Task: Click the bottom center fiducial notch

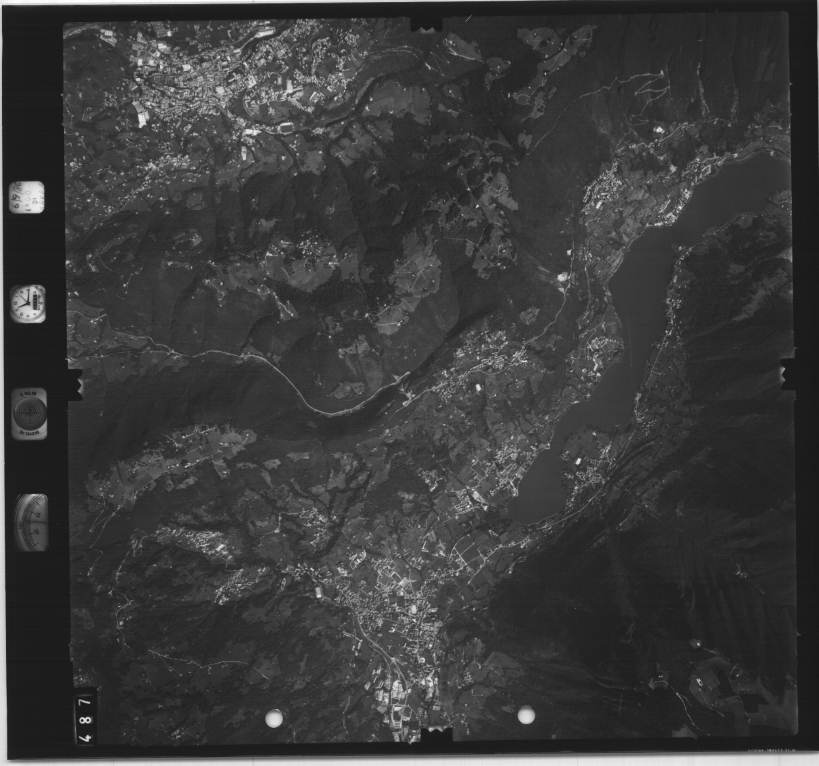Action: [x=436, y=736]
